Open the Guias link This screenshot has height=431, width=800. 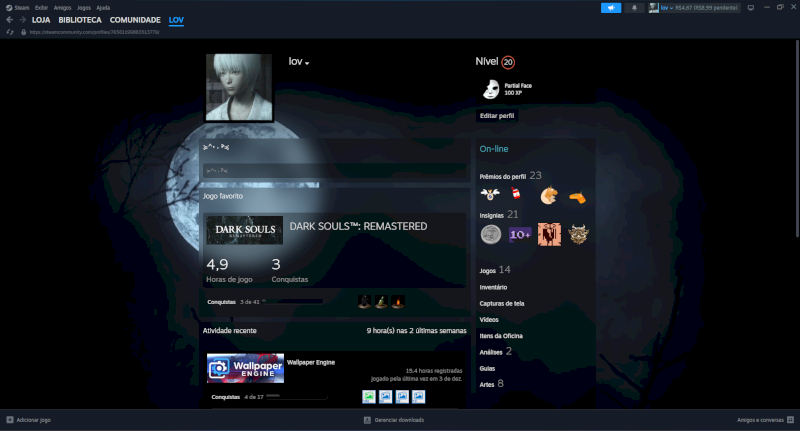pyautogui.click(x=487, y=368)
